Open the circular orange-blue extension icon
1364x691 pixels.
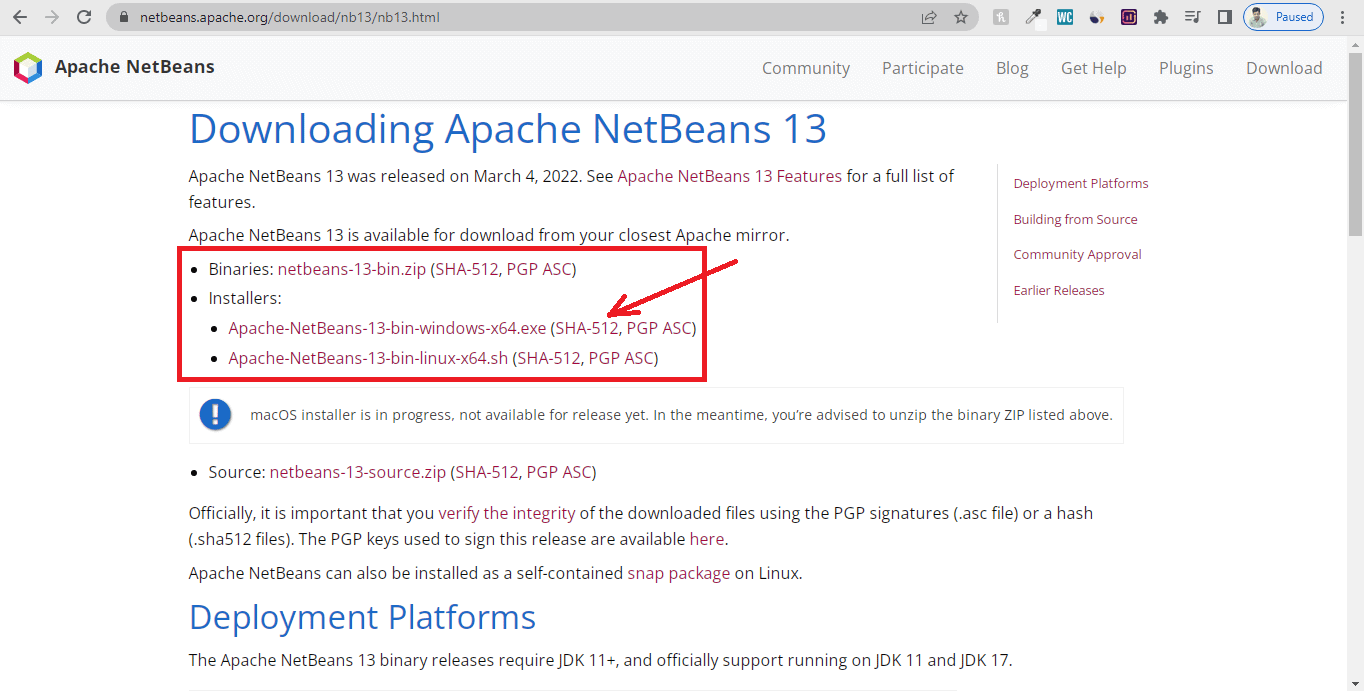(1097, 17)
